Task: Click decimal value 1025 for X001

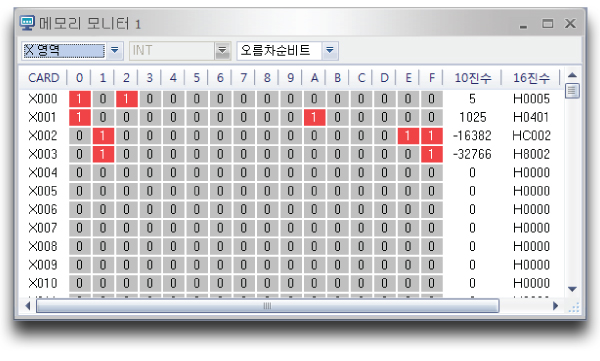Action: tap(473, 117)
